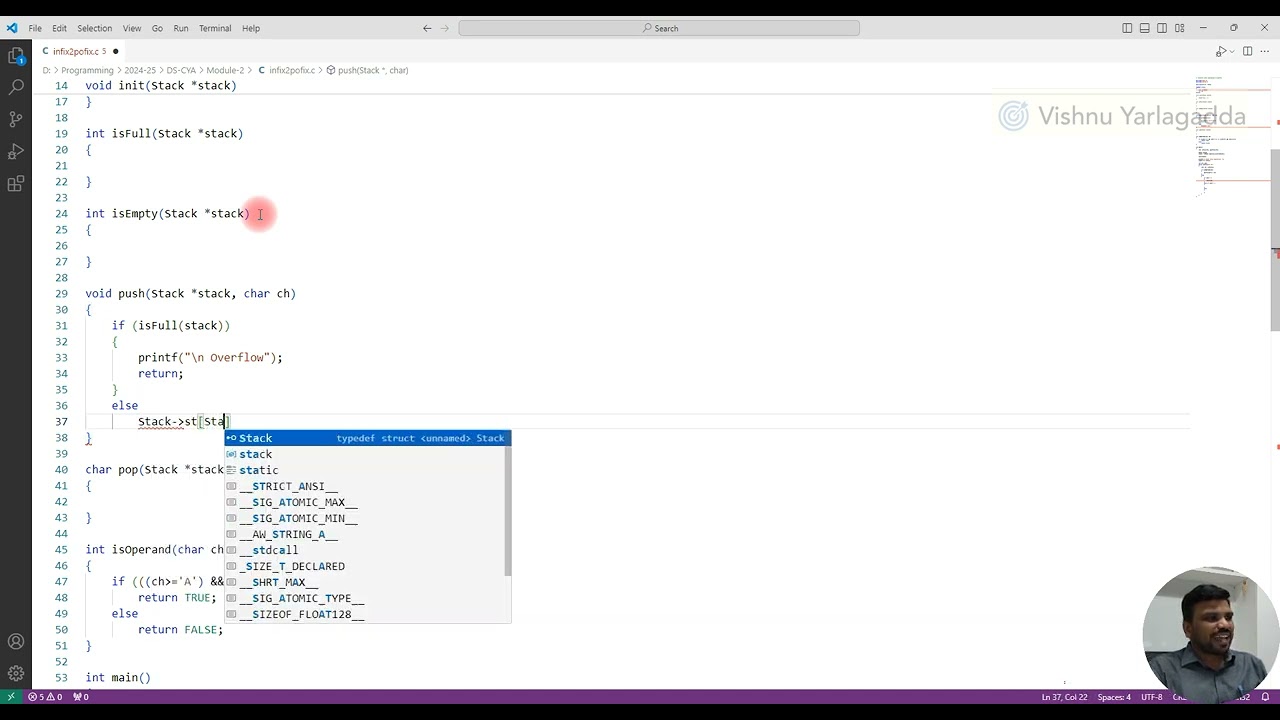This screenshot has height=720, width=1280.
Task: Open the Run and Debug view
Action: pos(16,151)
